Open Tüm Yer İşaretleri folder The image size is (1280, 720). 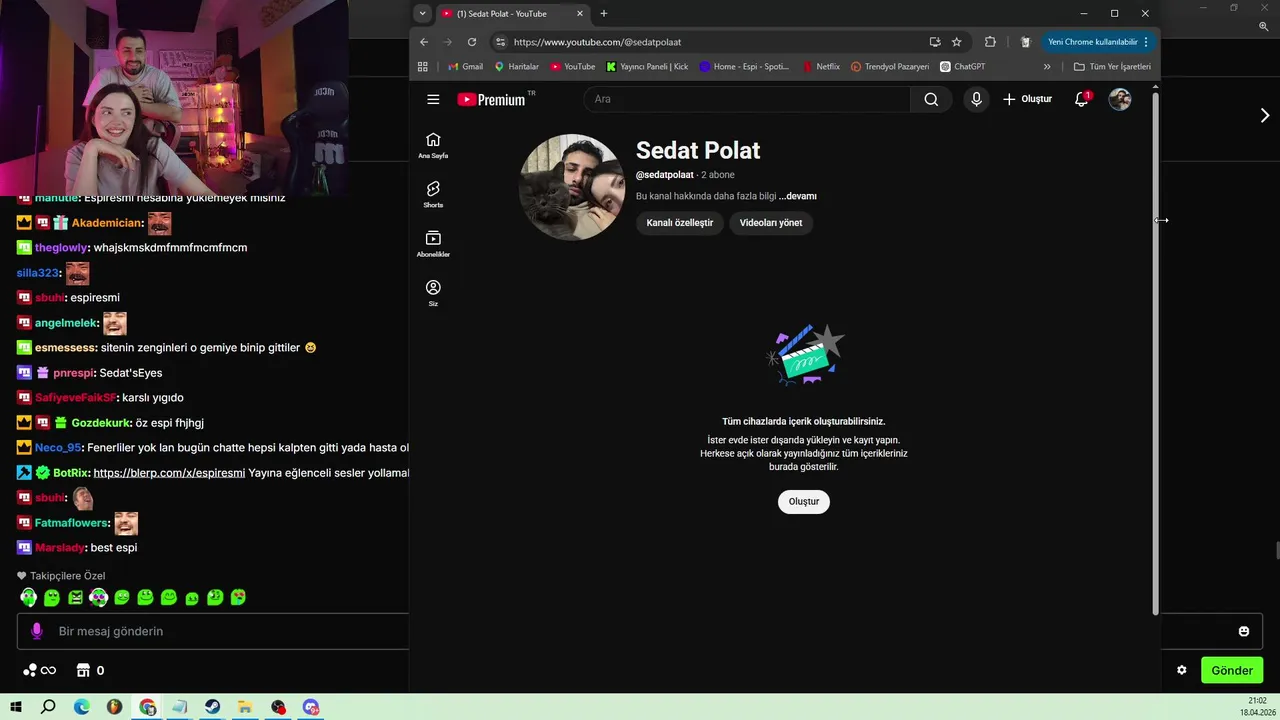click(x=1112, y=67)
